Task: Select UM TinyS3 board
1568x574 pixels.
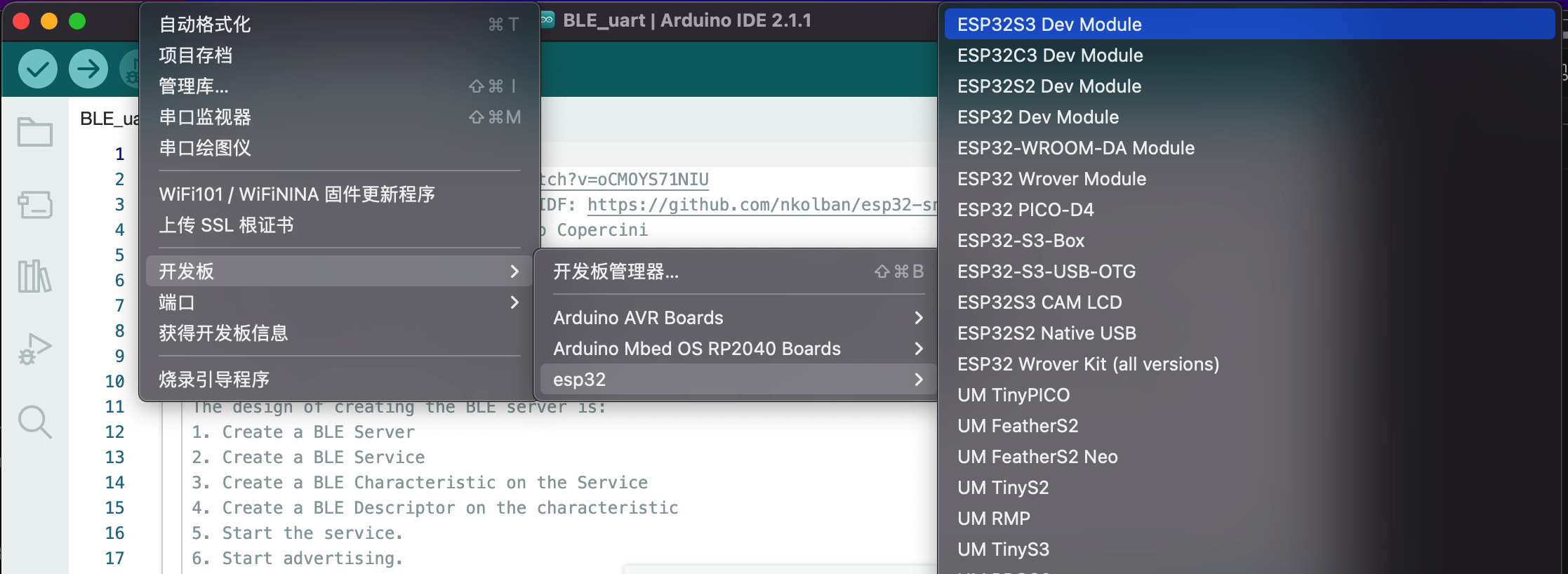Action: pos(1249,549)
